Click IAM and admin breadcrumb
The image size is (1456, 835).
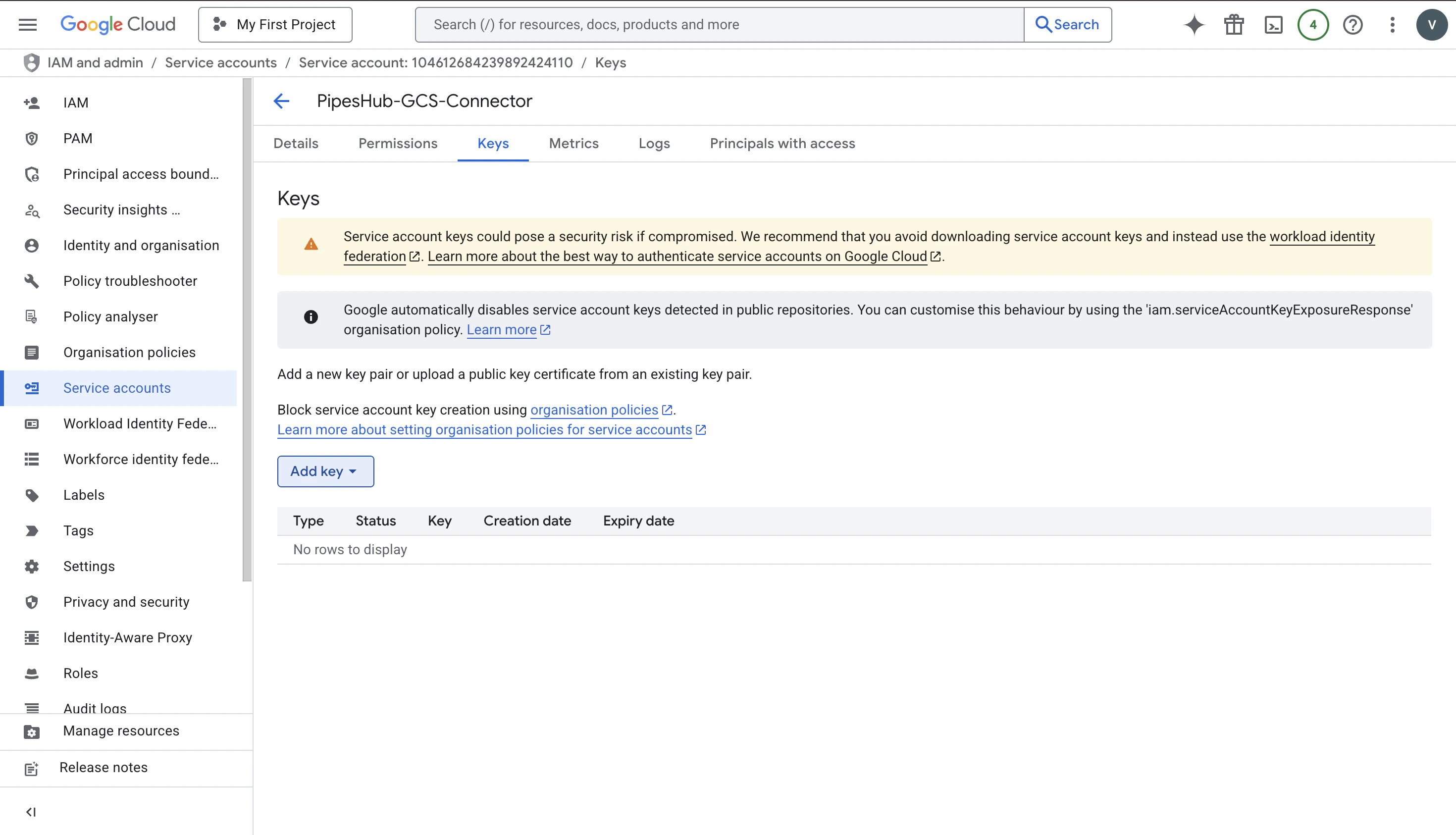(95, 62)
